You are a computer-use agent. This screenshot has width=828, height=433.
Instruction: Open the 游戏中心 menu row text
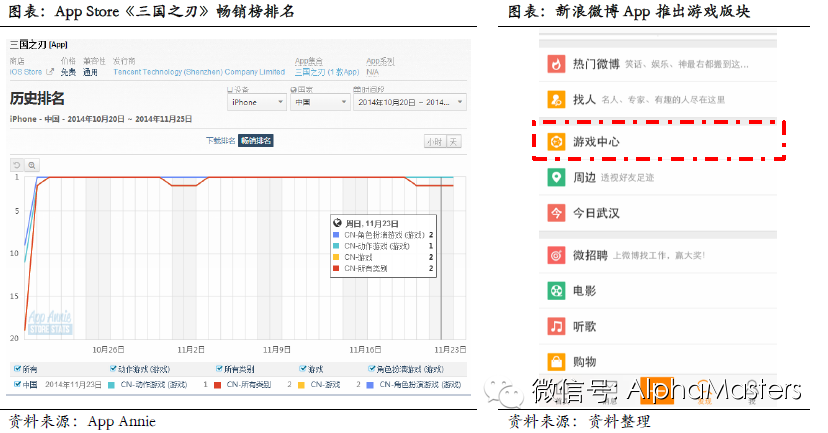point(596,142)
